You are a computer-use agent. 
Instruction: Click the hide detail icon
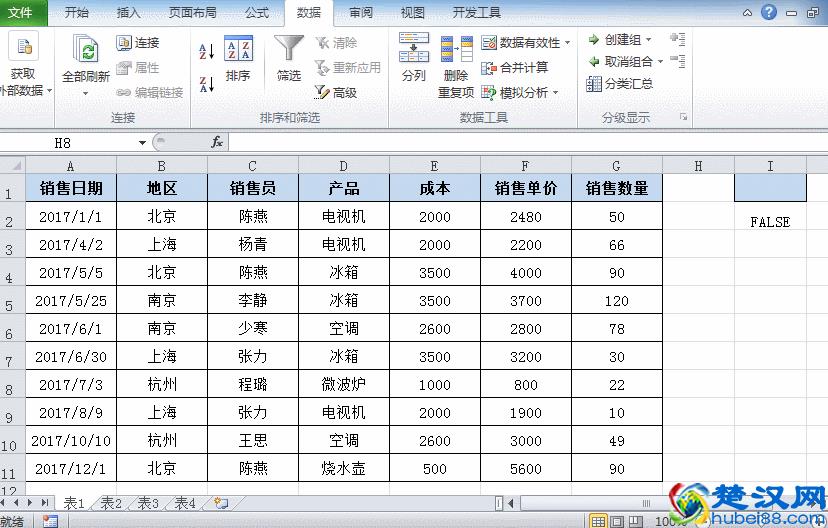point(678,61)
